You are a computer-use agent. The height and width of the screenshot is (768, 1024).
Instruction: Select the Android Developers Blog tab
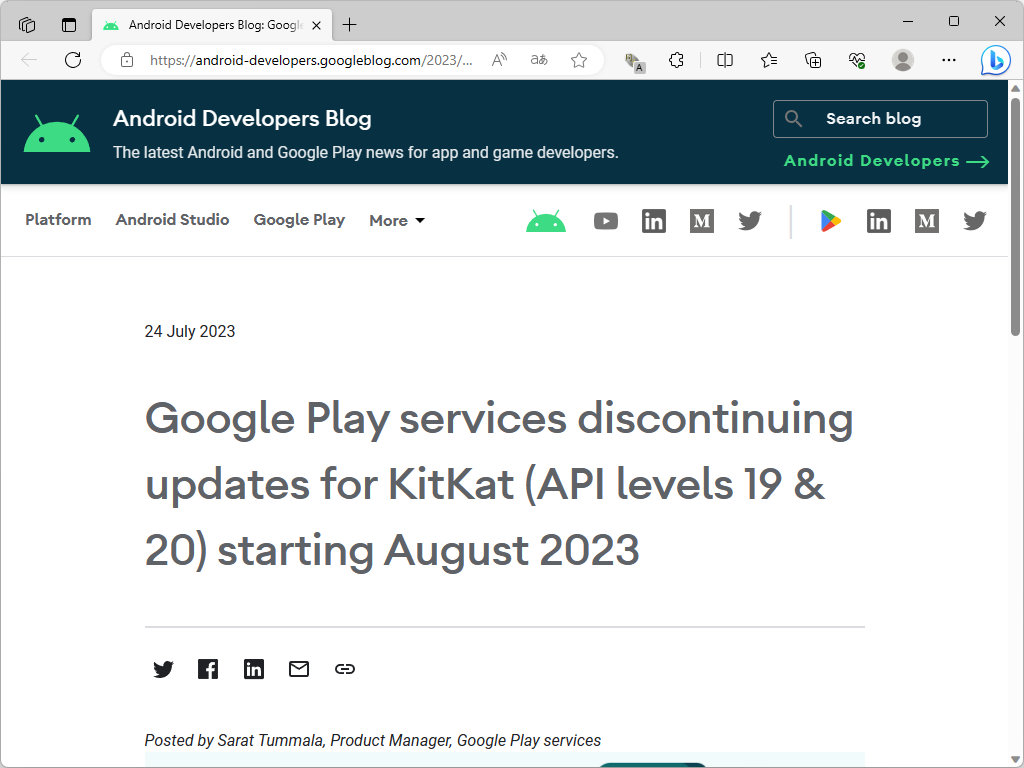[x=212, y=25]
